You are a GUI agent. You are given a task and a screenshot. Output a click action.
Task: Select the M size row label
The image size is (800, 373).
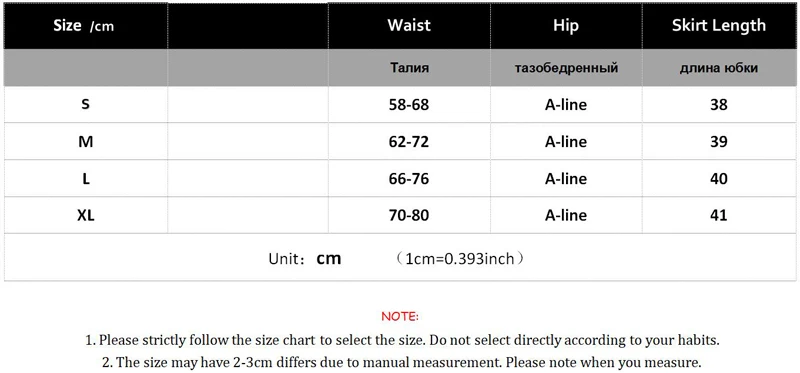86,141
